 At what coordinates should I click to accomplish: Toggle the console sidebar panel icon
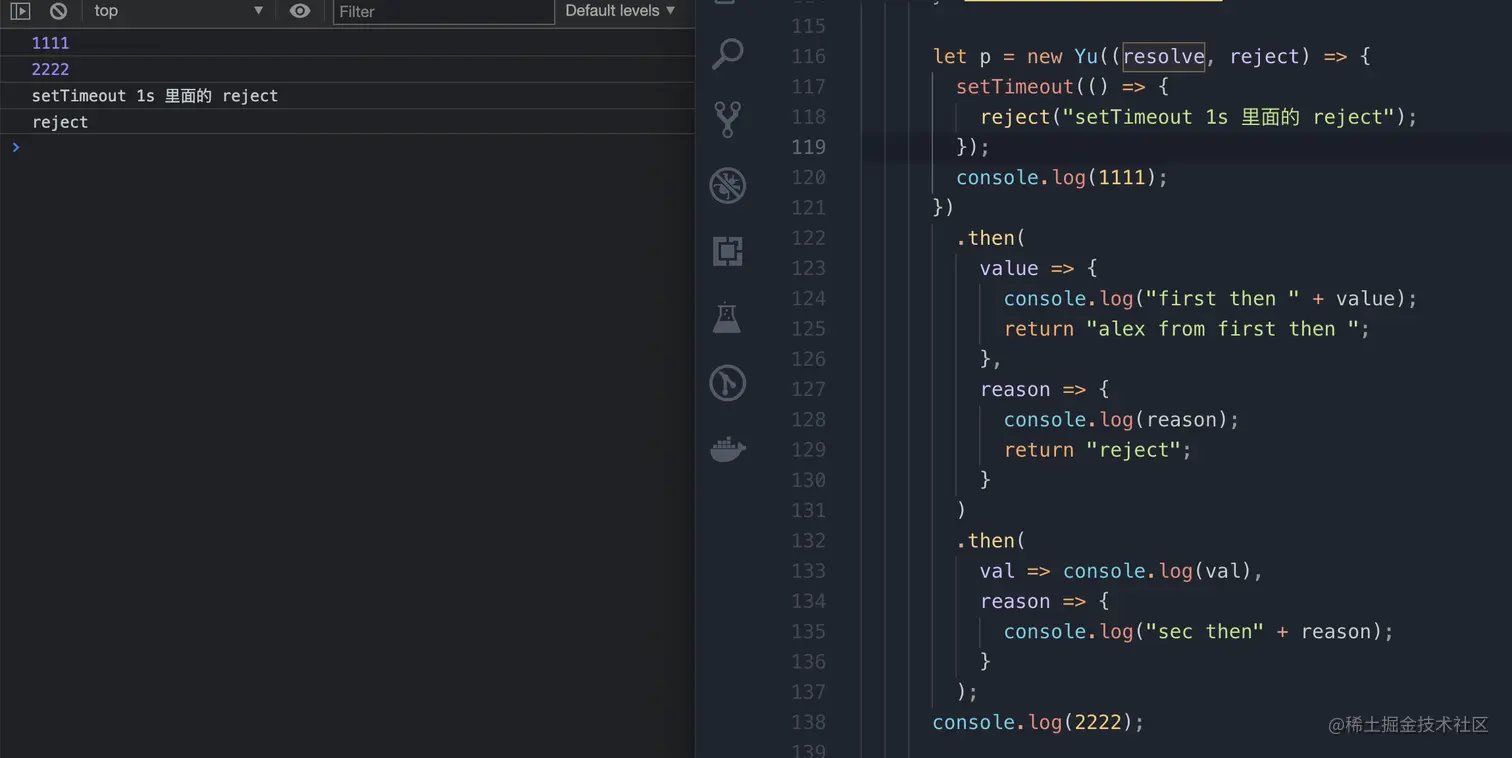[20, 11]
